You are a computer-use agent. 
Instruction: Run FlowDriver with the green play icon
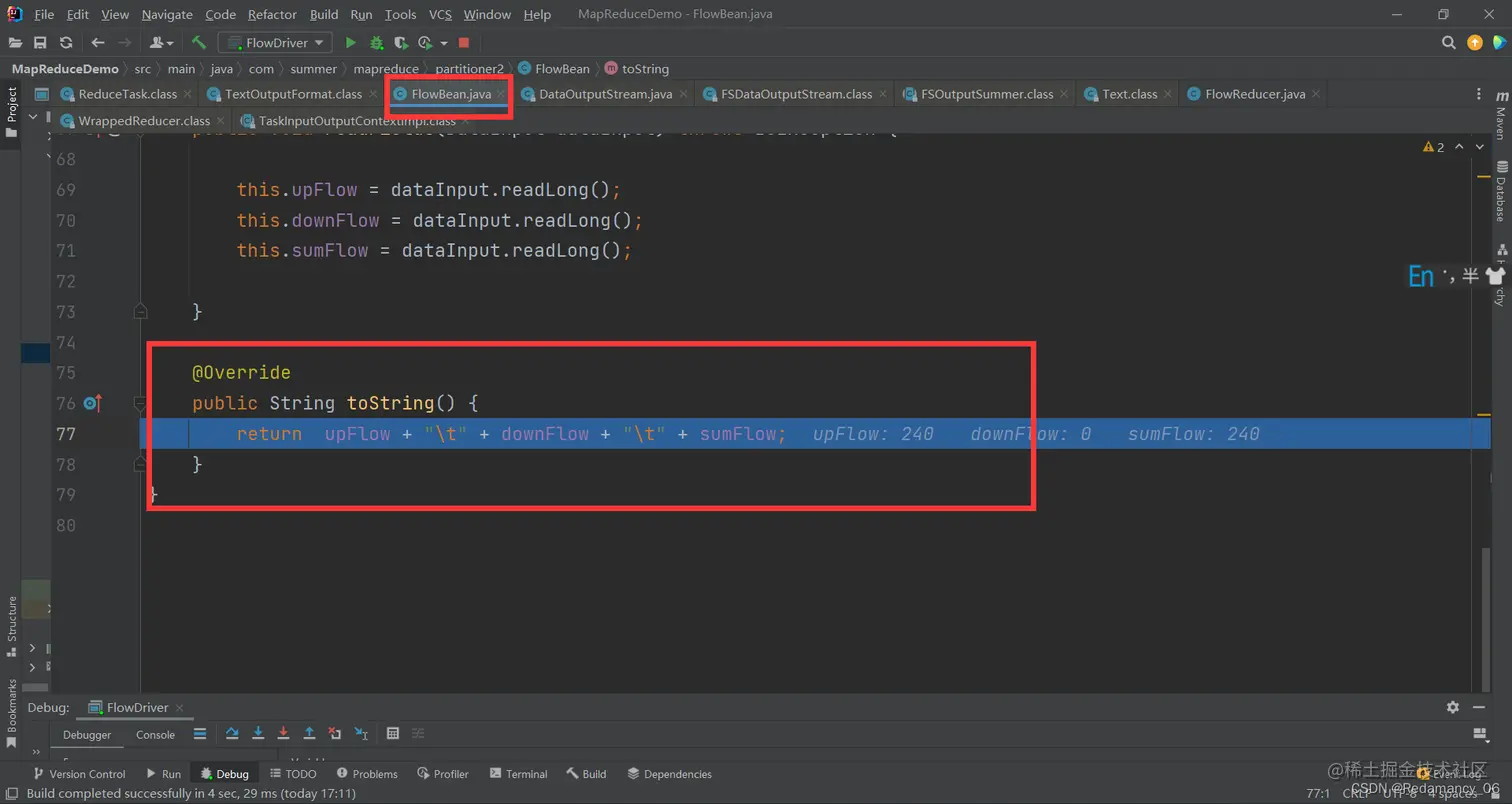pyautogui.click(x=350, y=42)
